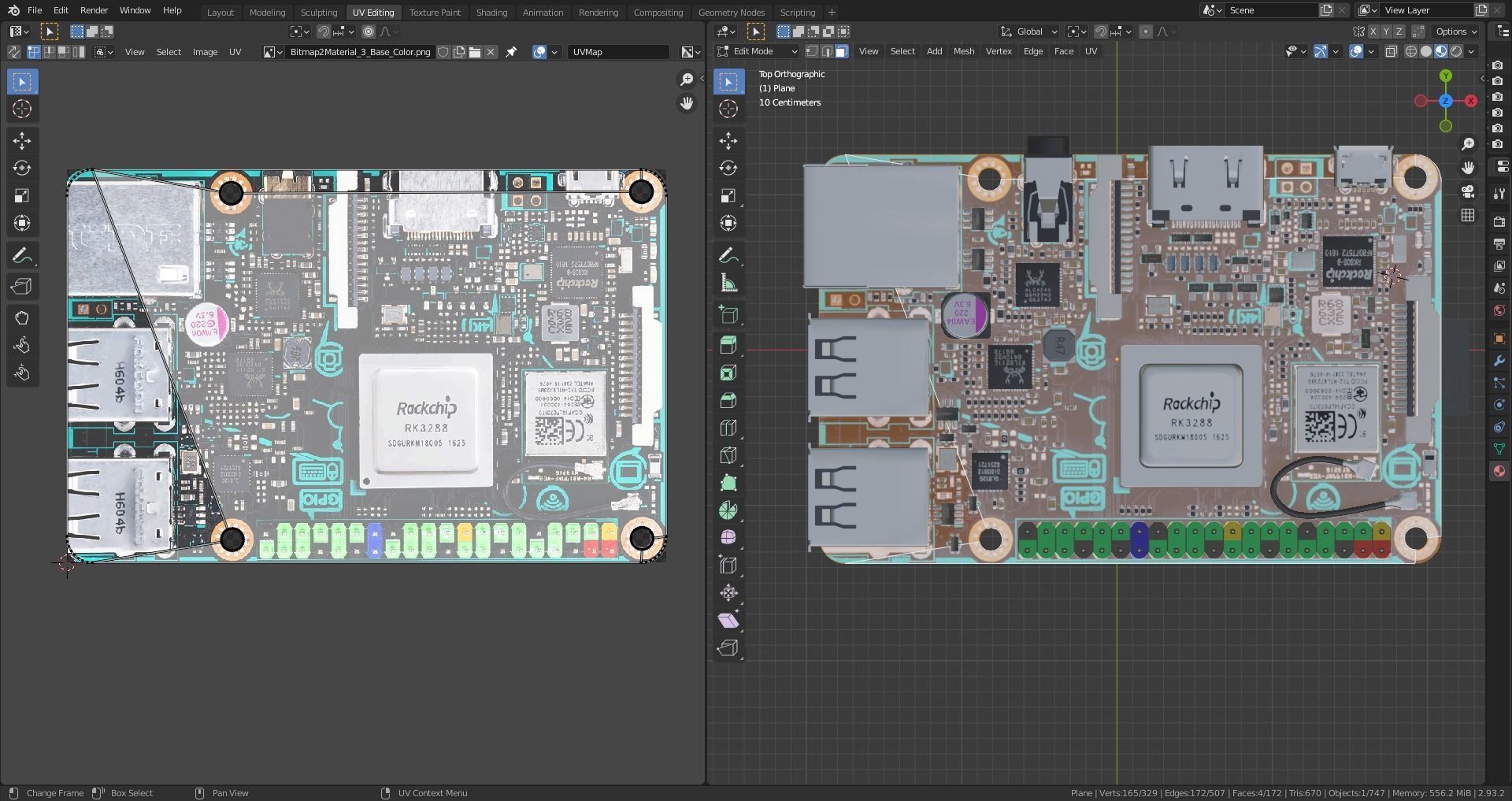Open the Object properties tab
1512x801 pixels.
[x=1499, y=339]
